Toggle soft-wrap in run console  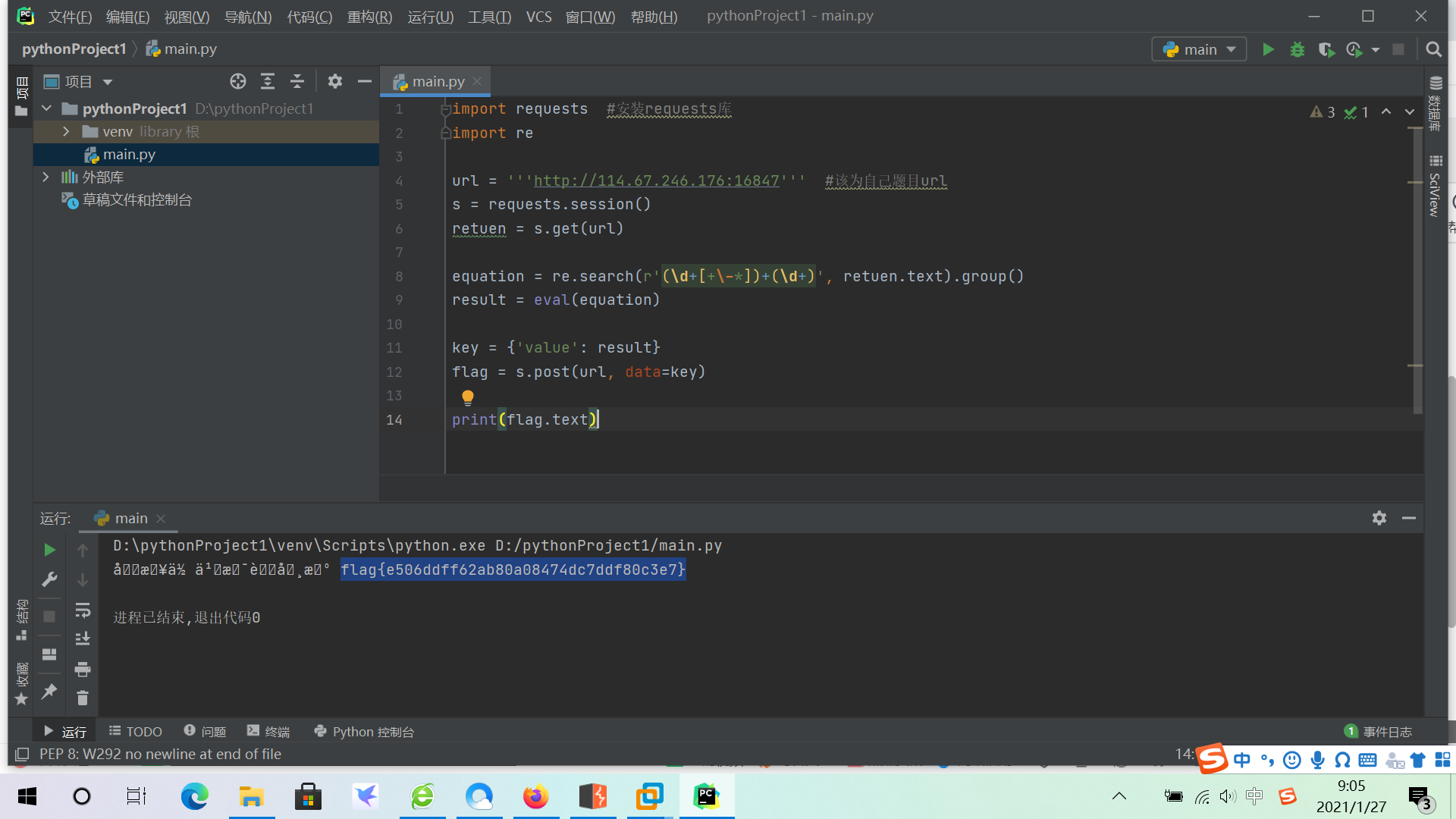pyautogui.click(x=83, y=610)
